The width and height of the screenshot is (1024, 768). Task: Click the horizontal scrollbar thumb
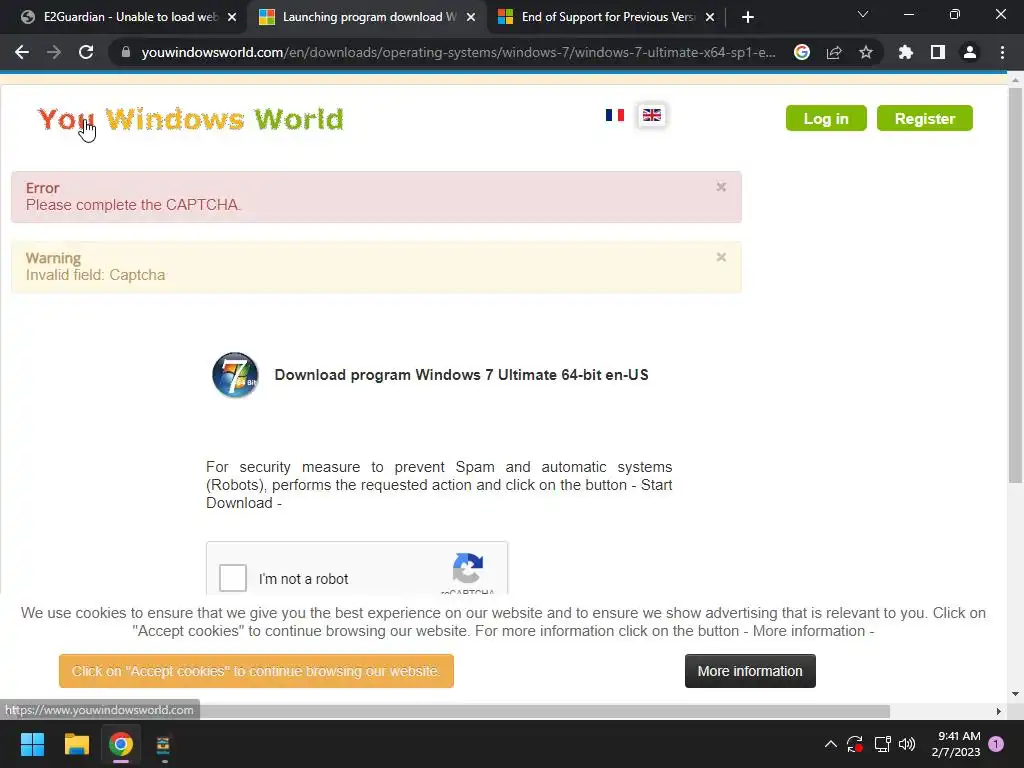545,711
